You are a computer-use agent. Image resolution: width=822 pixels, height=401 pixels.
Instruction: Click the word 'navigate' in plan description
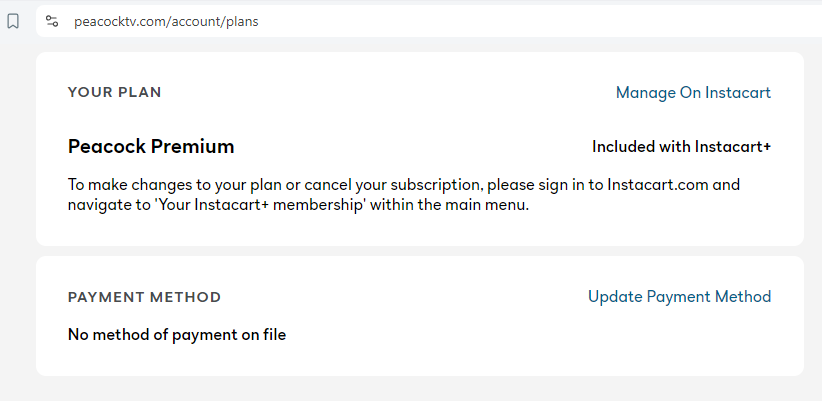[x=99, y=205]
